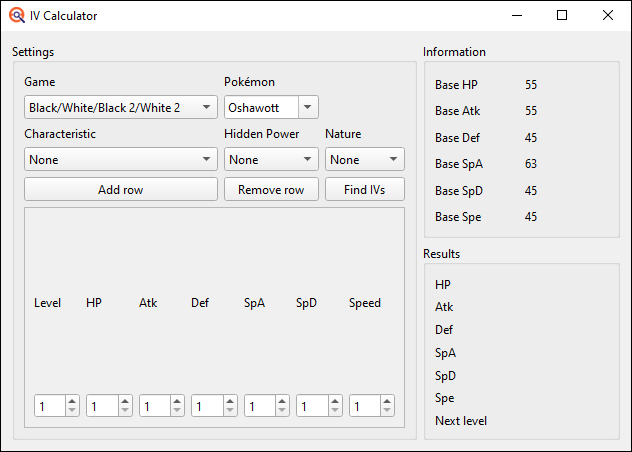Click the Base SpD label
Image resolution: width=632 pixels, height=452 pixels.
pyautogui.click(x=459, y=190)
